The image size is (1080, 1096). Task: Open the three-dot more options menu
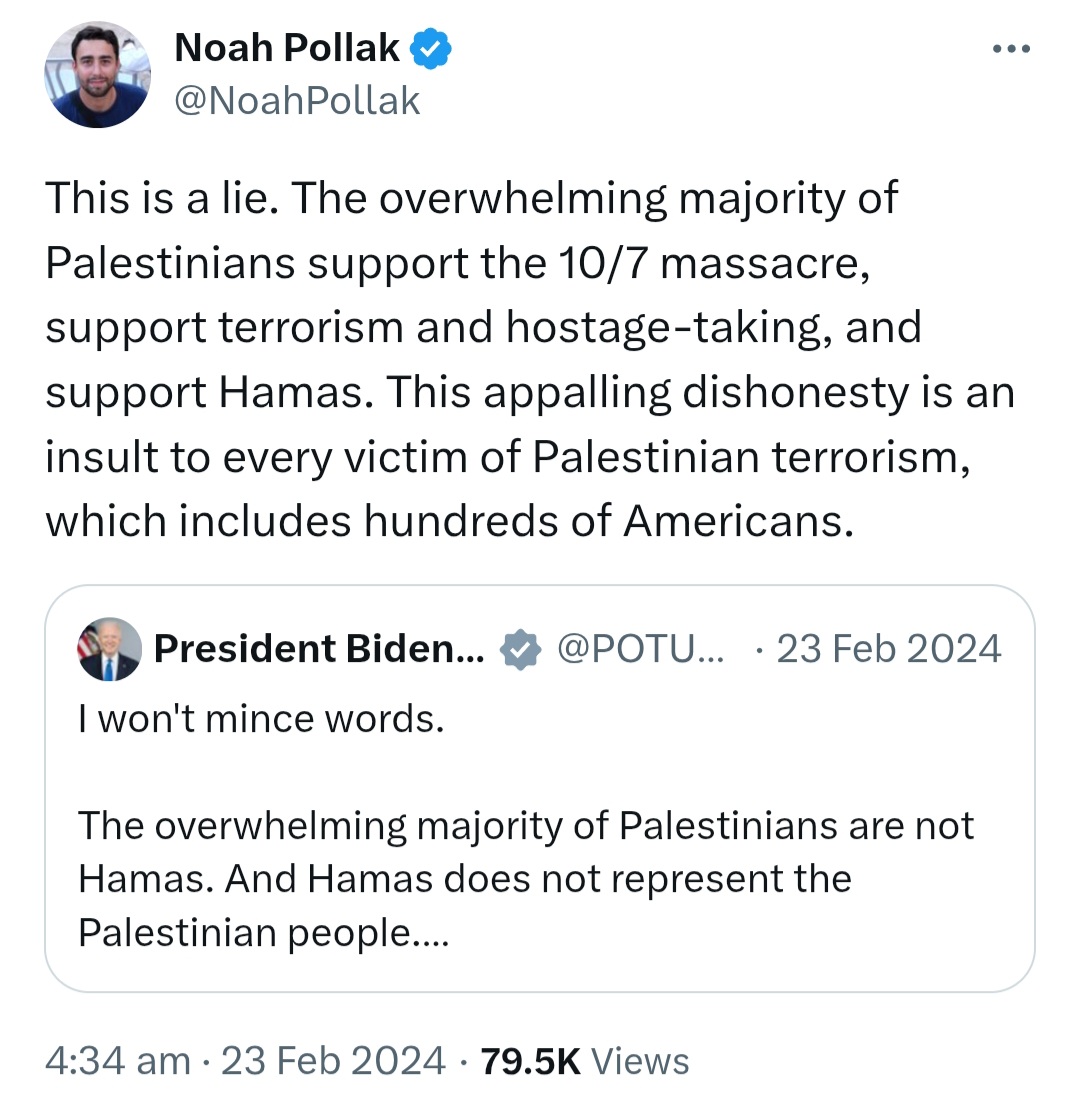point(1014,49)
